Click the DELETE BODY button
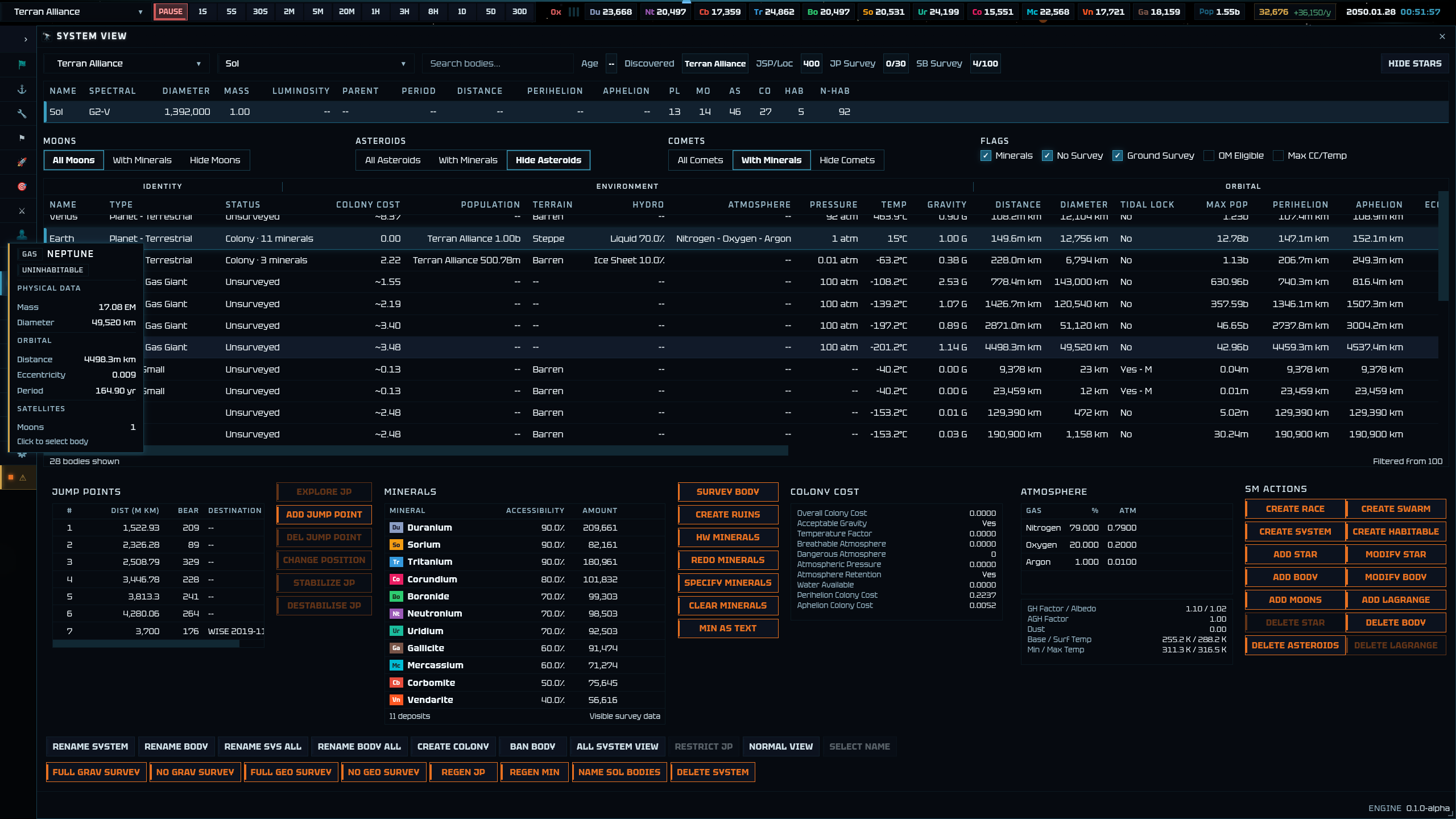This screenshot has height=819, width=1456. coord(1396,623)
